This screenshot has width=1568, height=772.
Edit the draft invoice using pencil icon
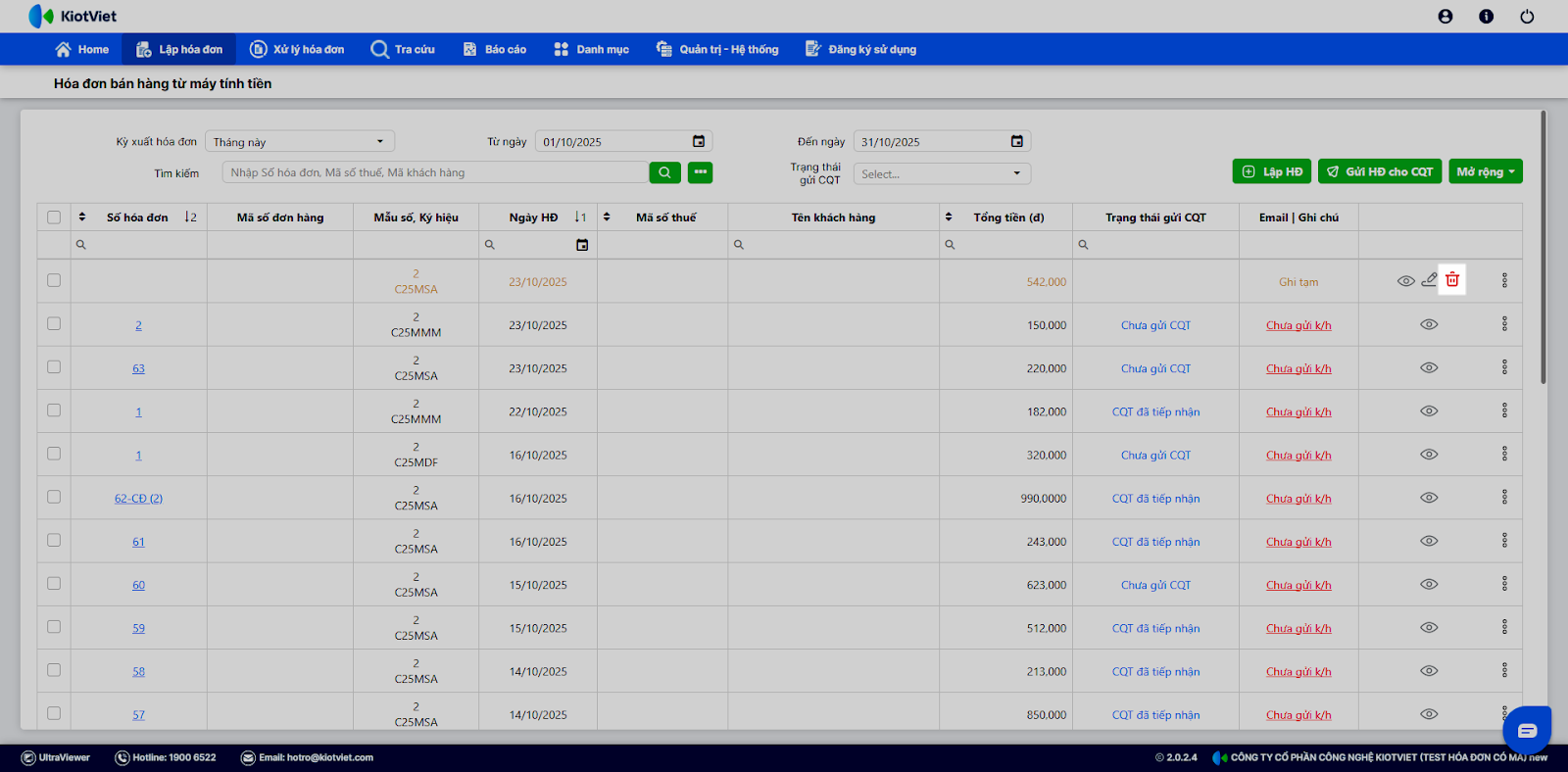pyautogui.click(x=1430, y=280)
